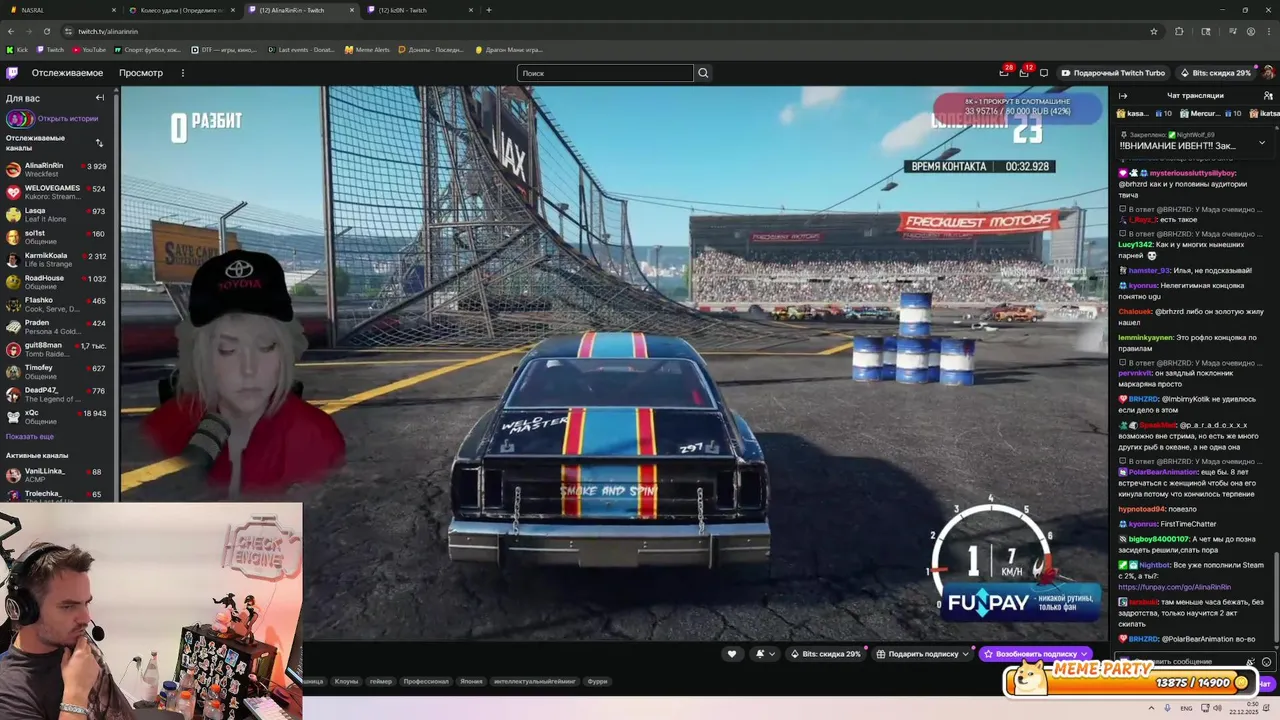
Task: Open Открыть истории link in sidebar
Action: click(68, 118)
